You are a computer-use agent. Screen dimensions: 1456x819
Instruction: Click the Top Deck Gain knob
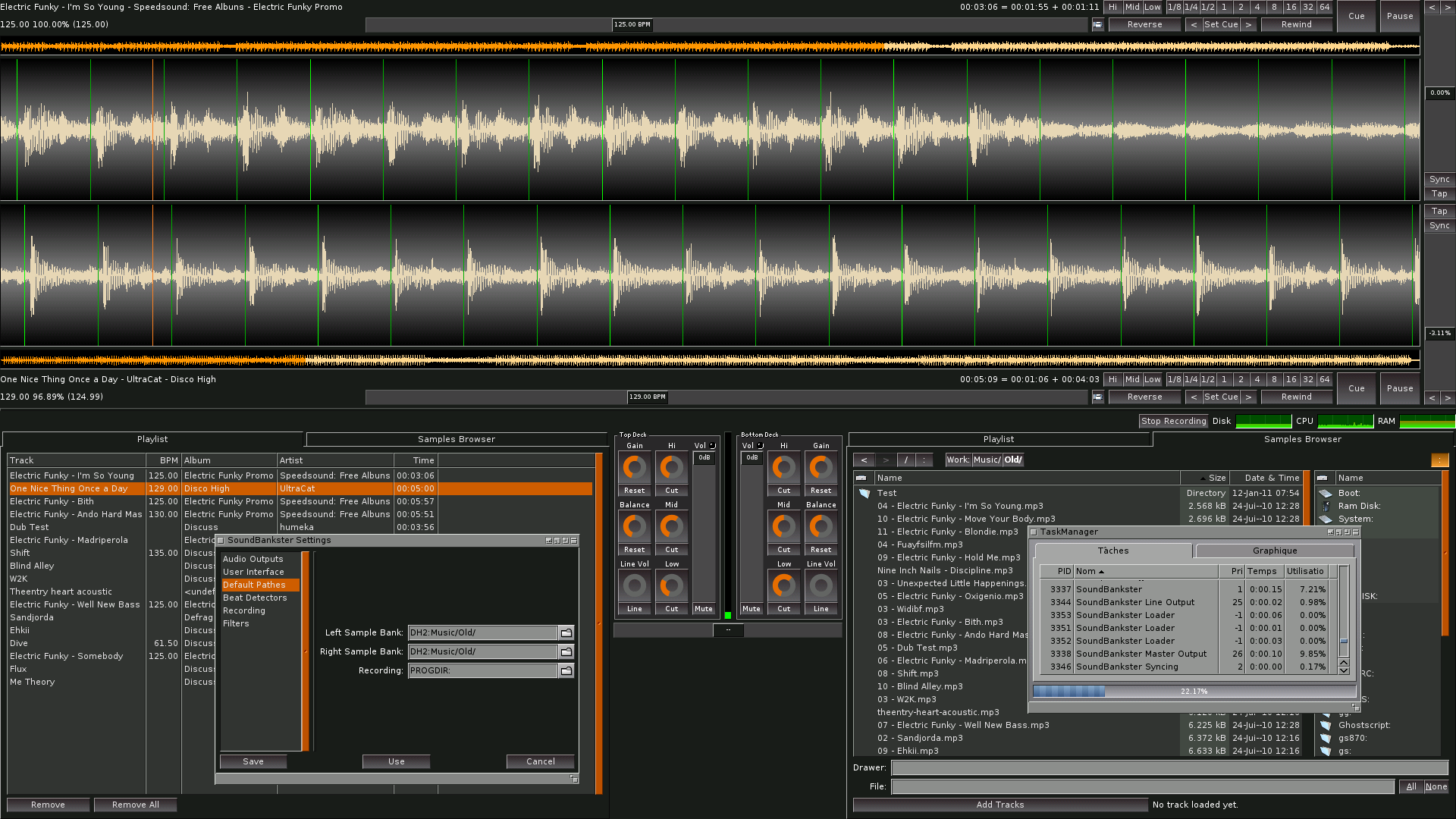(634, 468)
